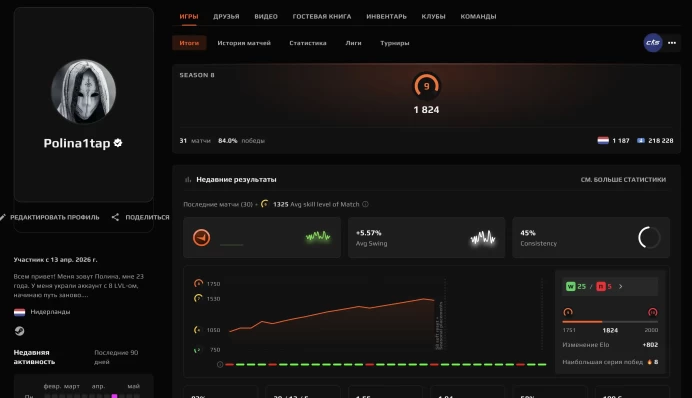Open the КОМАНДЫ tab

[478, 16]
